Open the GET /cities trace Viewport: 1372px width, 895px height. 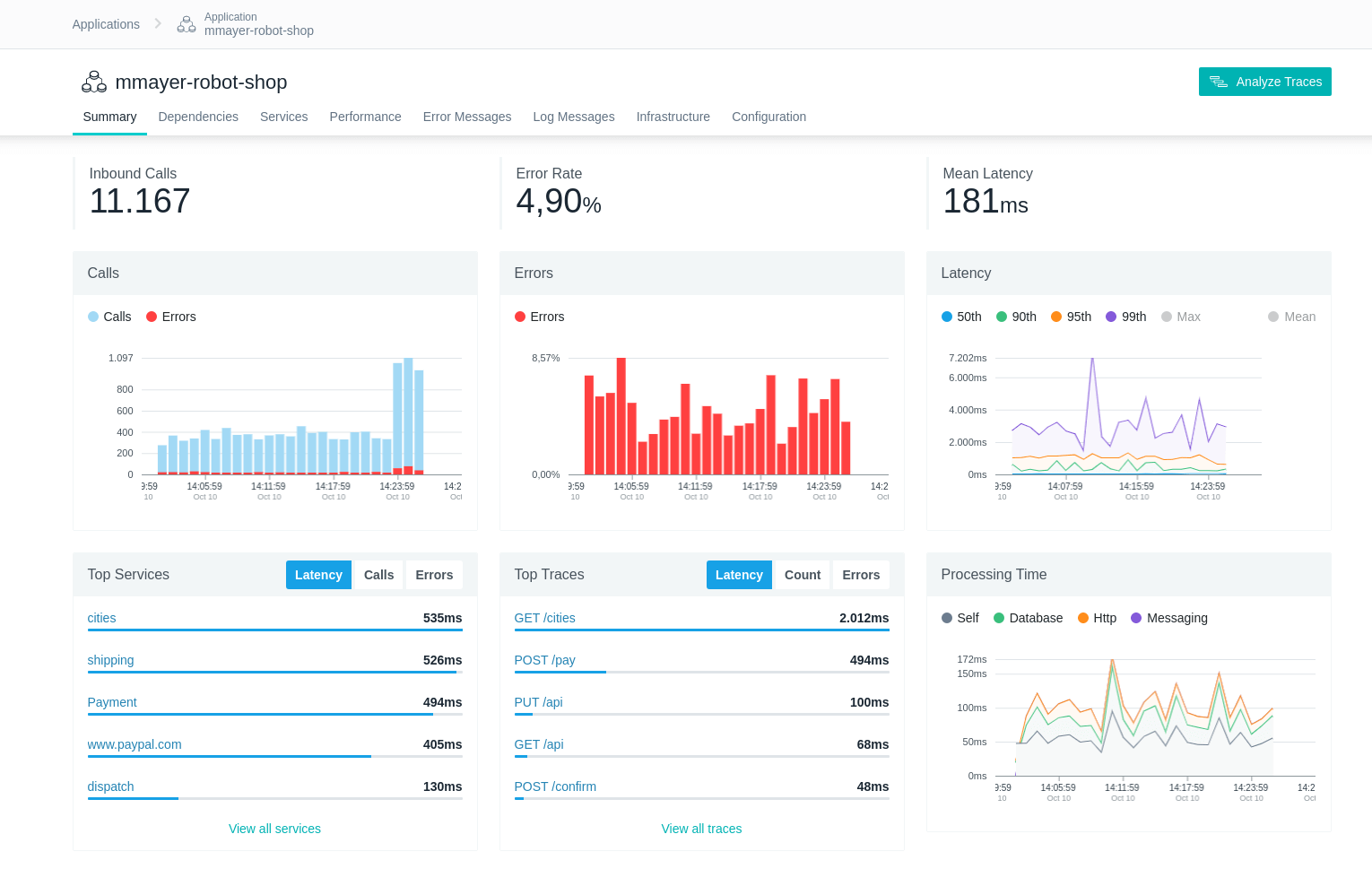(x=544, y=618)
